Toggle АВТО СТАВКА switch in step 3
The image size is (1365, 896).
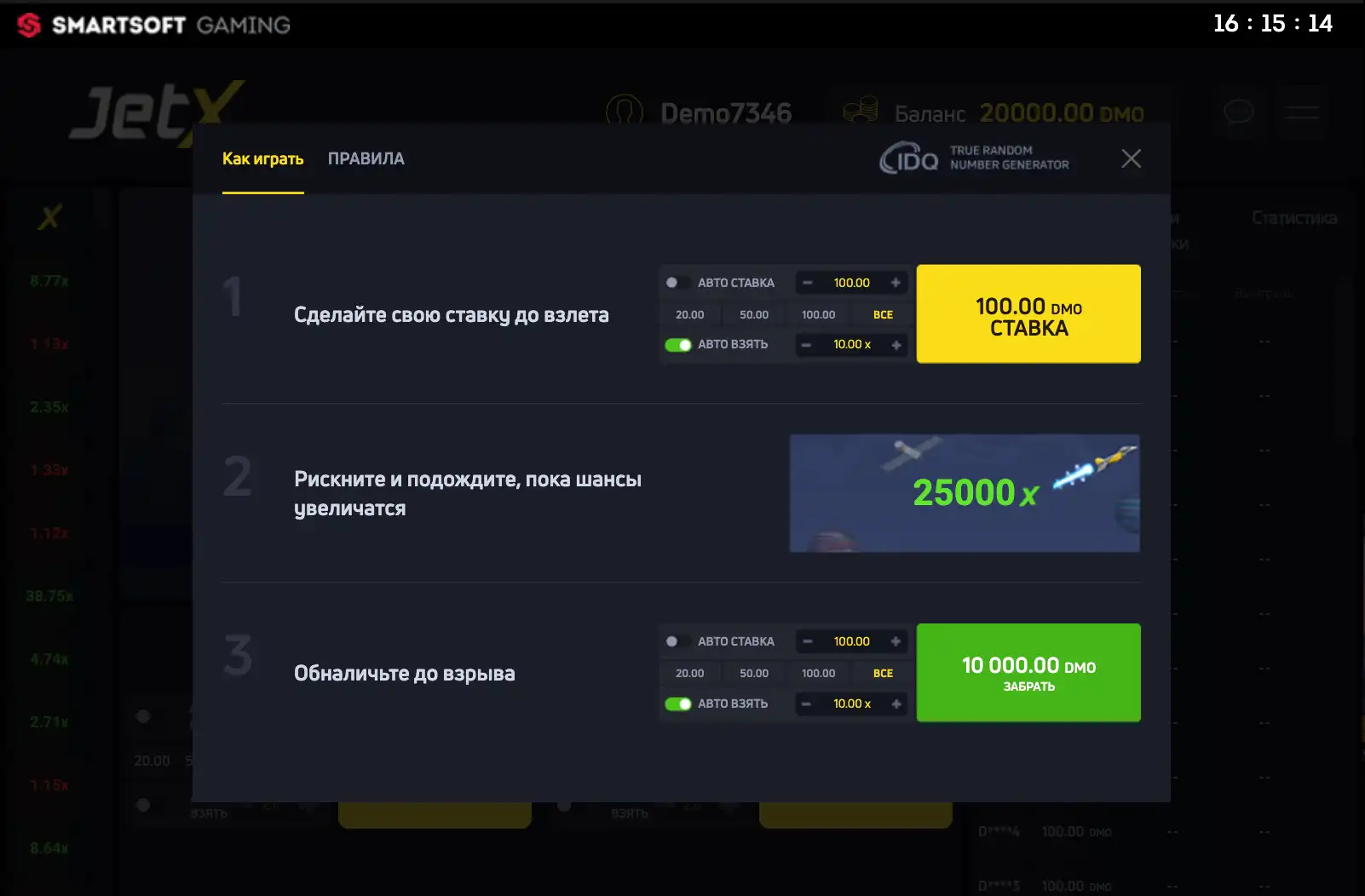677,641
